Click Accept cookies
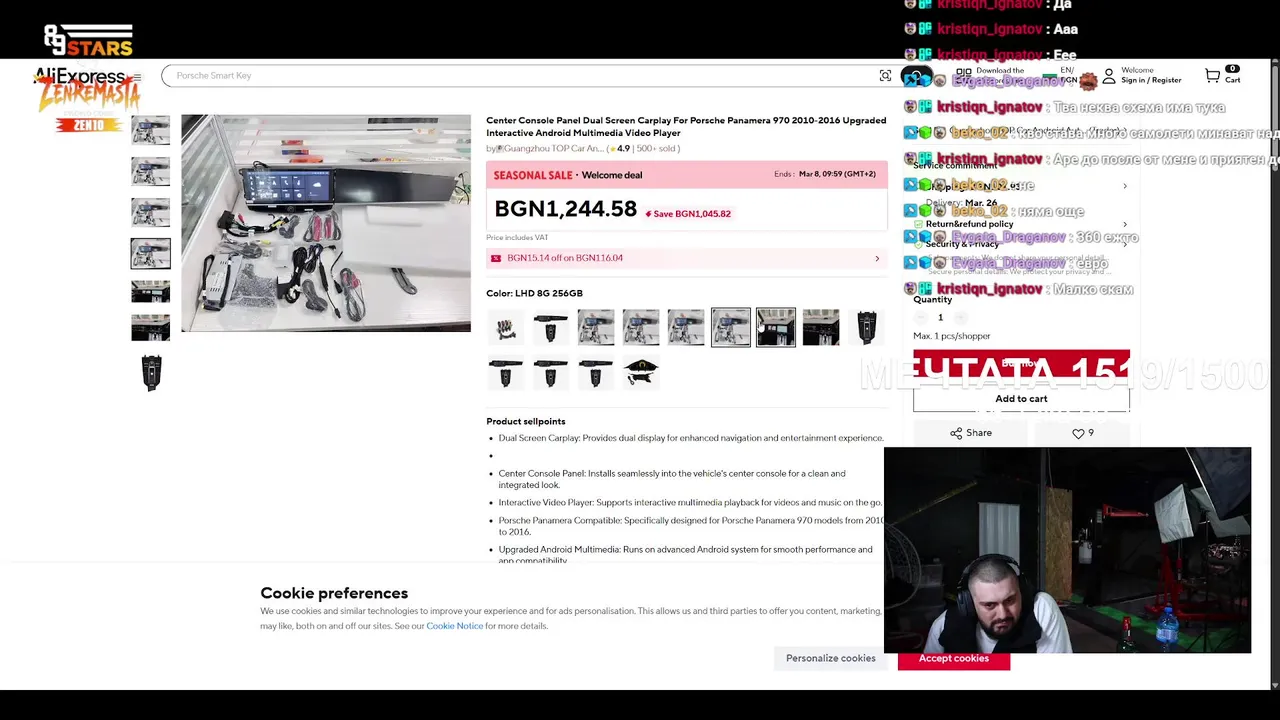Viewport: 1280px width, 720px height. pos(954,658)
